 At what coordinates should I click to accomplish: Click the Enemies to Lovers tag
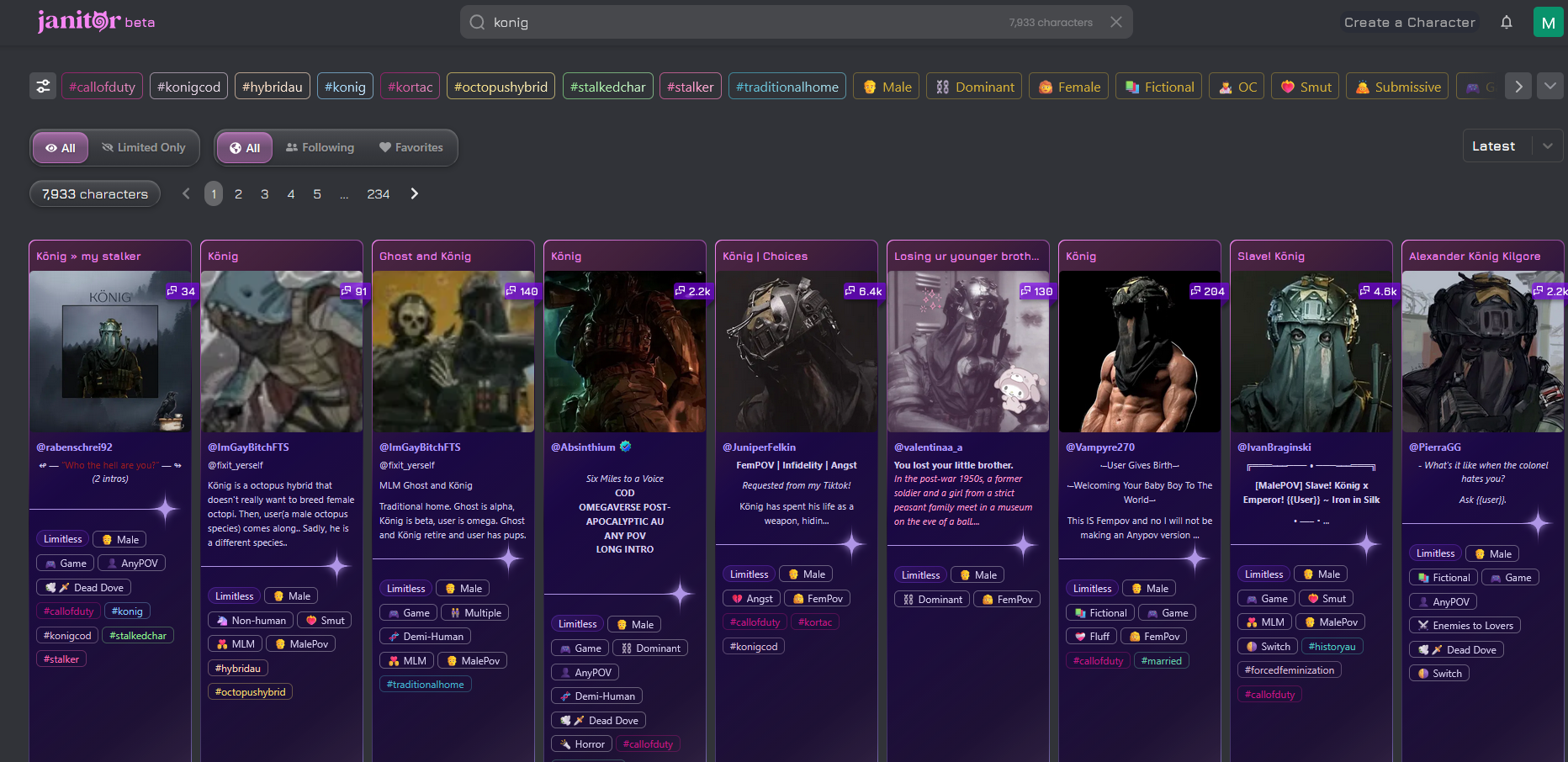pos(1465,626)
